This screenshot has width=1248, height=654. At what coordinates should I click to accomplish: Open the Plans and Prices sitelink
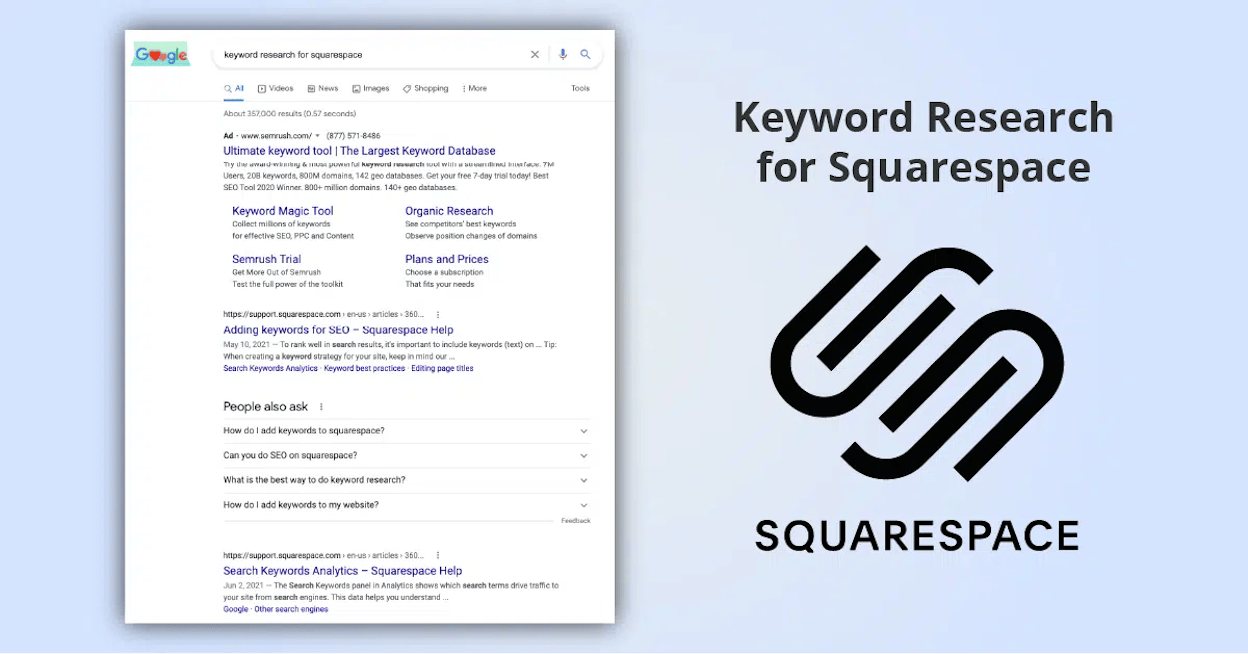pyautogui.click(x=447, y=259)
